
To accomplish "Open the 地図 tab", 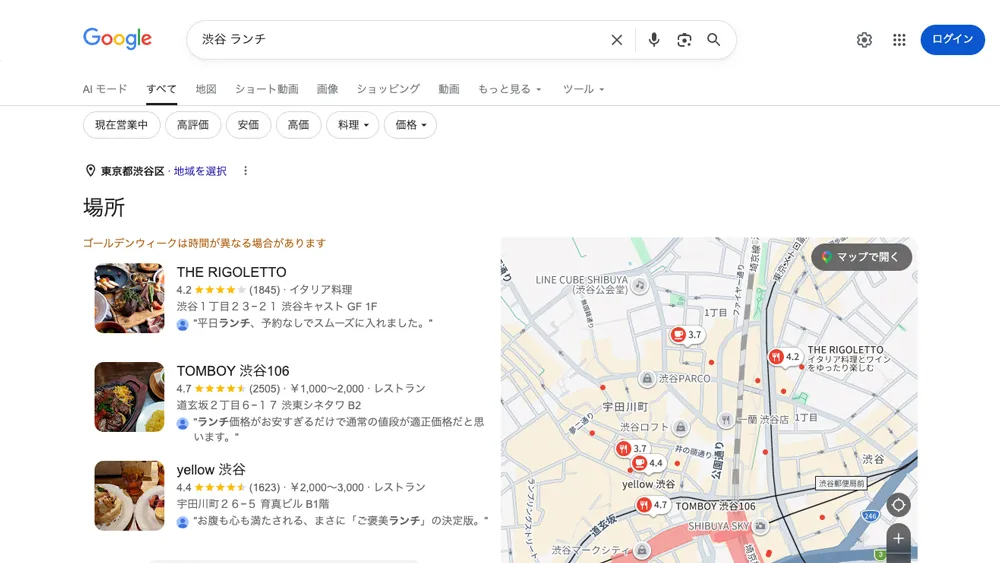I will click(206, 89).
